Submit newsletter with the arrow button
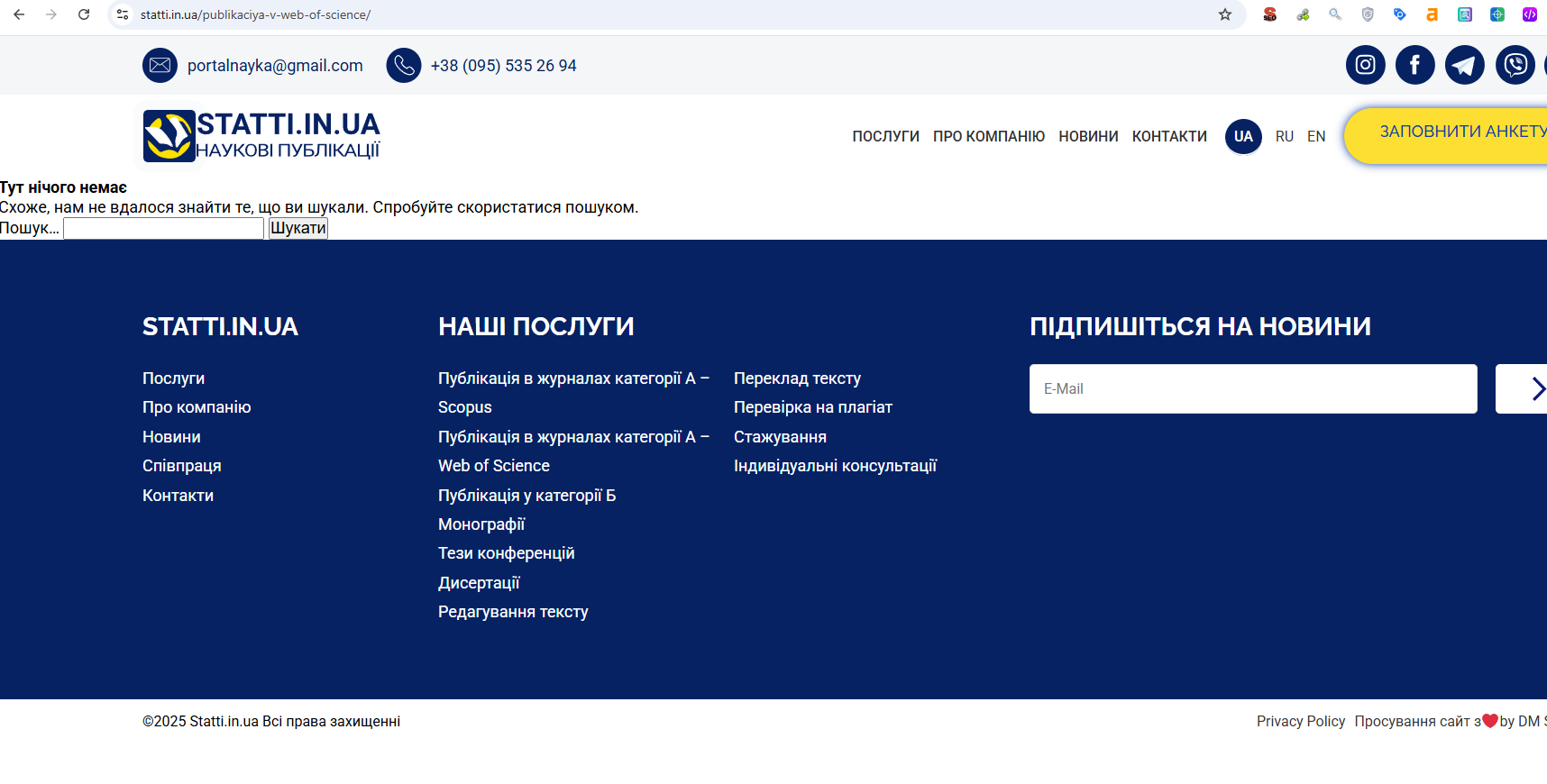The image size is (1547, 784). pos(1522,389)
